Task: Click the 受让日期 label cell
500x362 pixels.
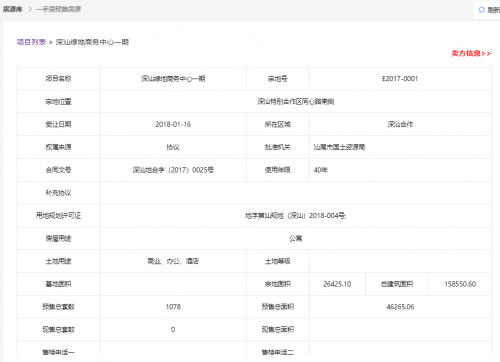Action: (x=58, y=124)
